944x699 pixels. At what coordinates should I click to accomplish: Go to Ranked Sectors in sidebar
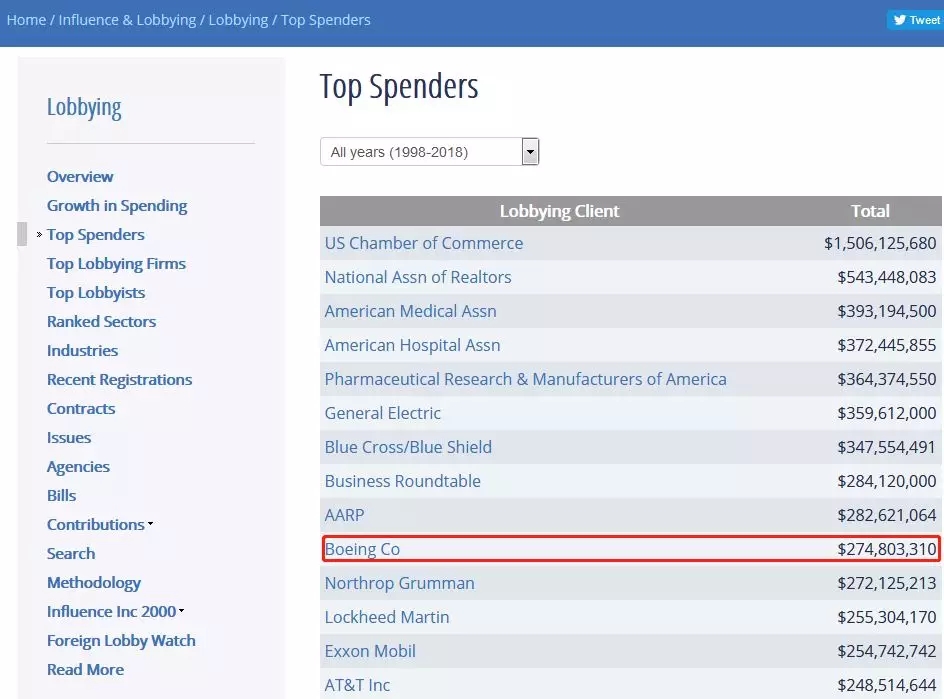(101, 322)
